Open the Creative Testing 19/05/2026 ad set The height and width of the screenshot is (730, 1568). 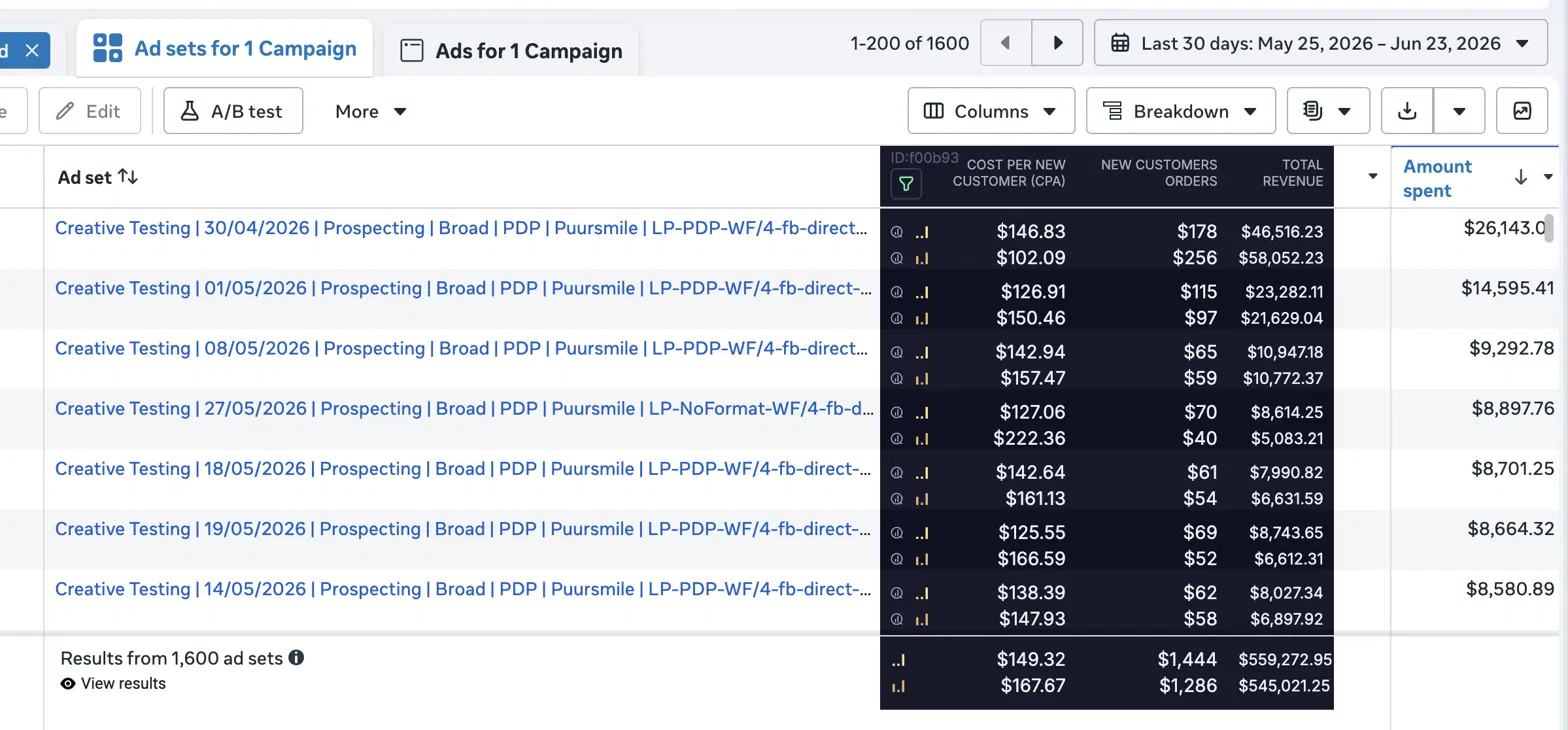pos(463,528)
